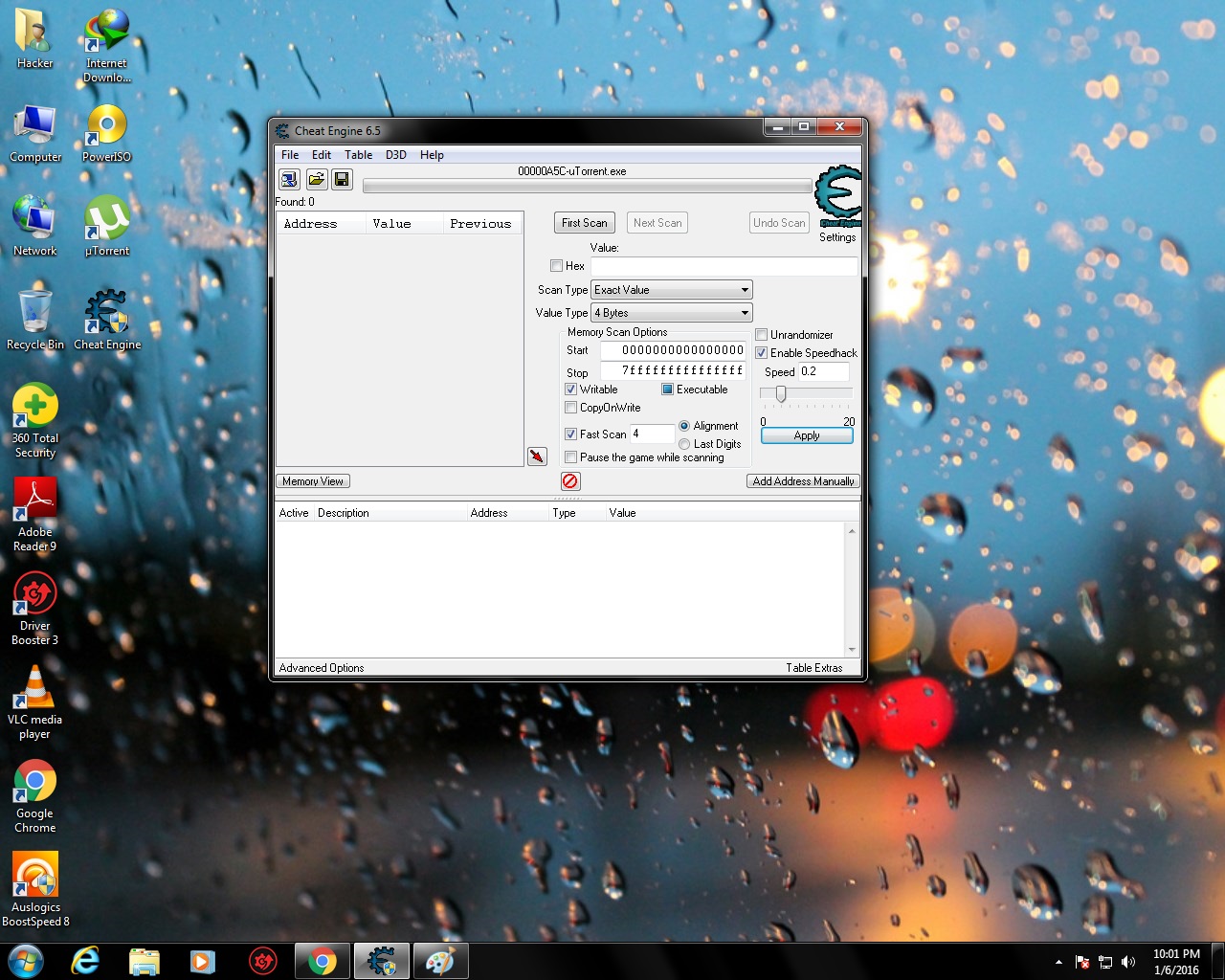
Task: Click the Driver Booster taskbar icon
Action: point(262,961)
